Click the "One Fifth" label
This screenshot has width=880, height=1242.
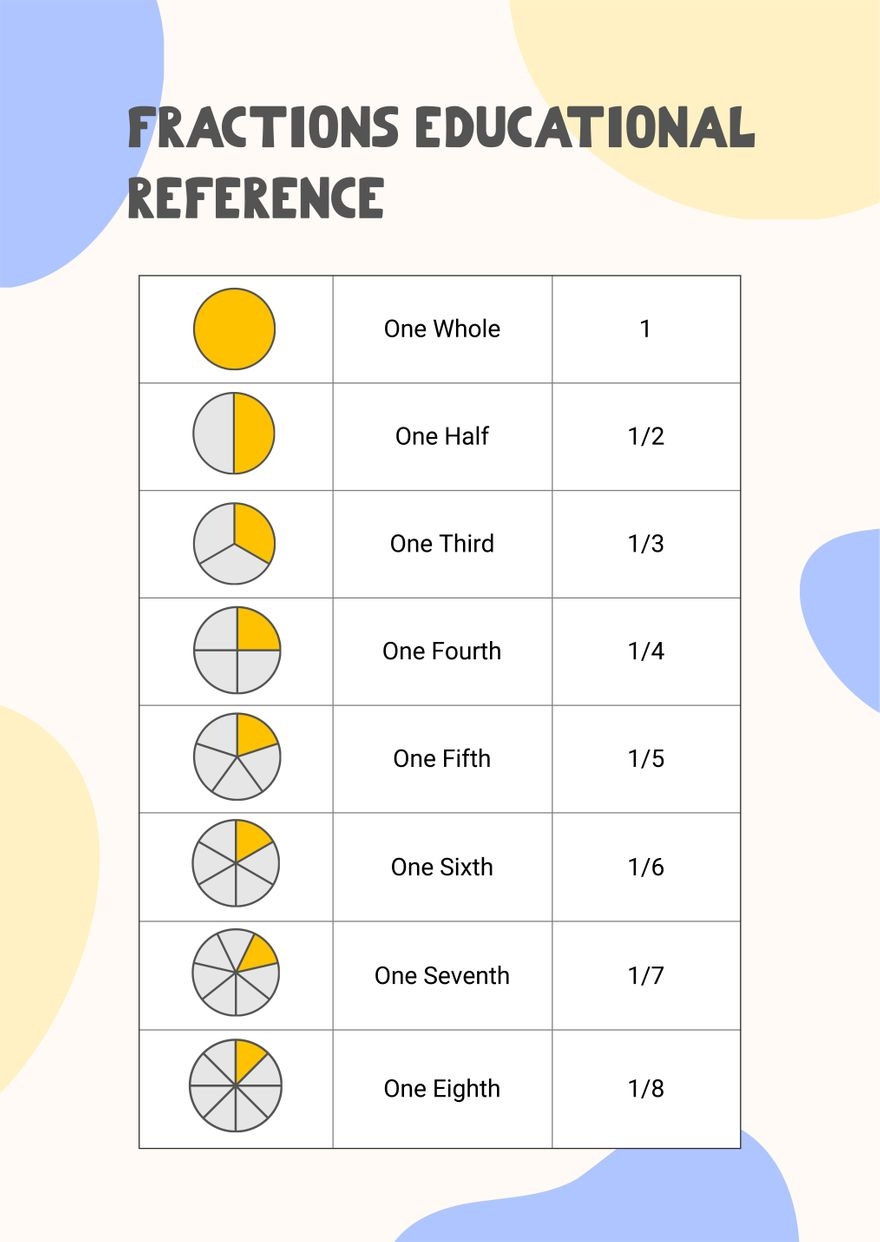pyautogui.click(x=442, y=759)
